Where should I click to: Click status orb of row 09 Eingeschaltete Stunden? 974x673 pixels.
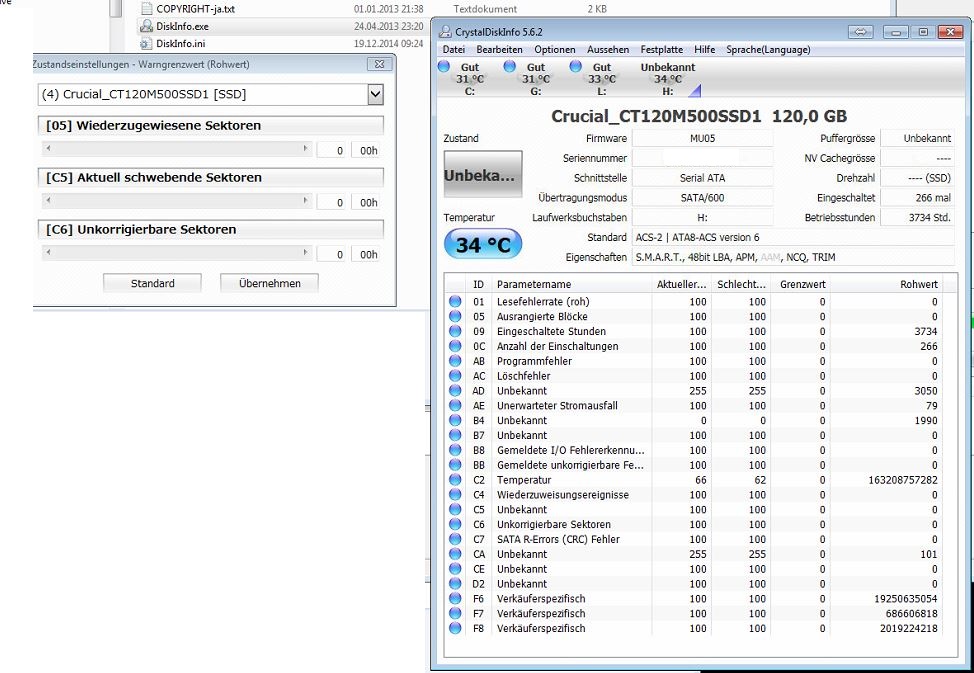(455, 331)
